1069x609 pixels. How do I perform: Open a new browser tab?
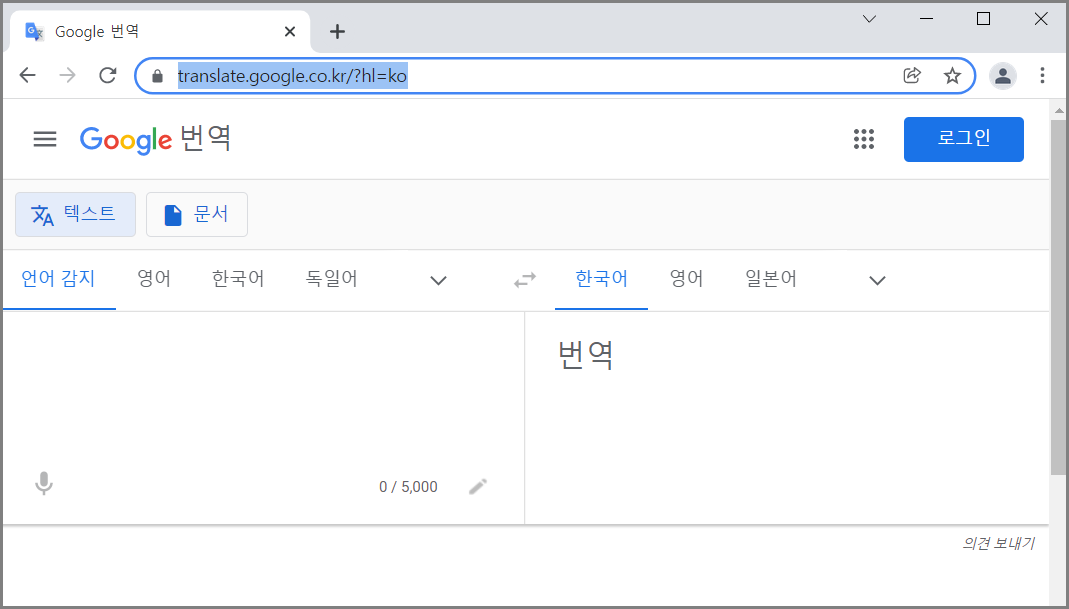[337, 31]
